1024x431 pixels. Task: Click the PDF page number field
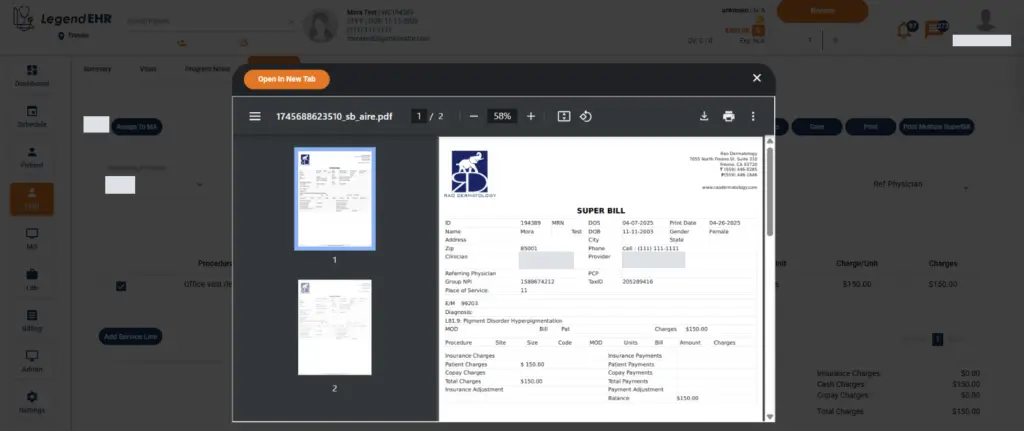[420, 116]
